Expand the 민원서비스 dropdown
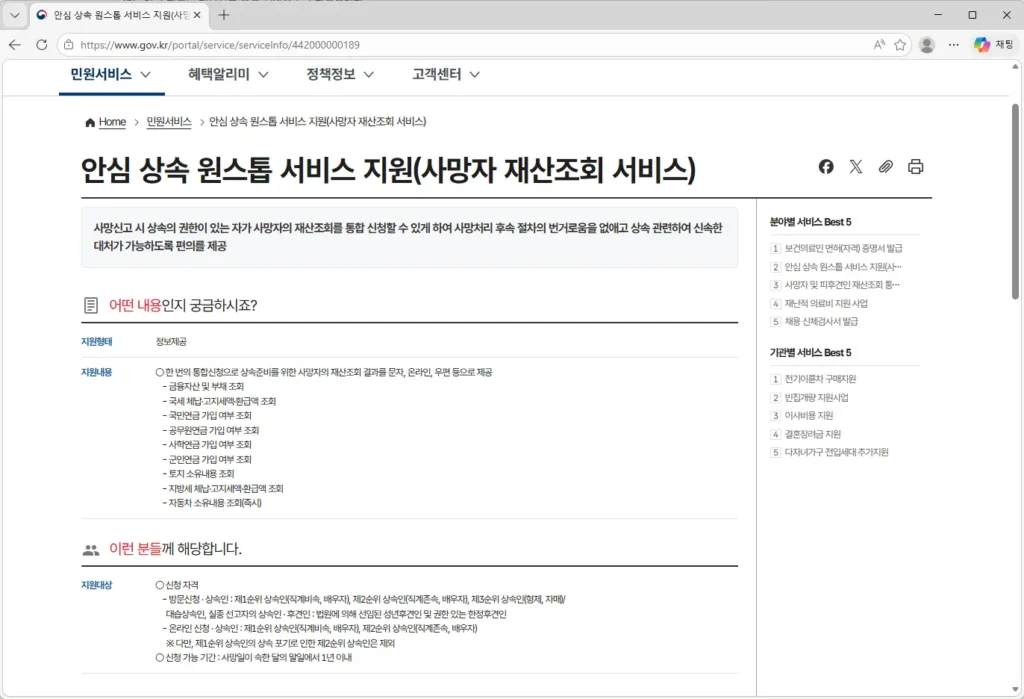 [x=110, y=74]
